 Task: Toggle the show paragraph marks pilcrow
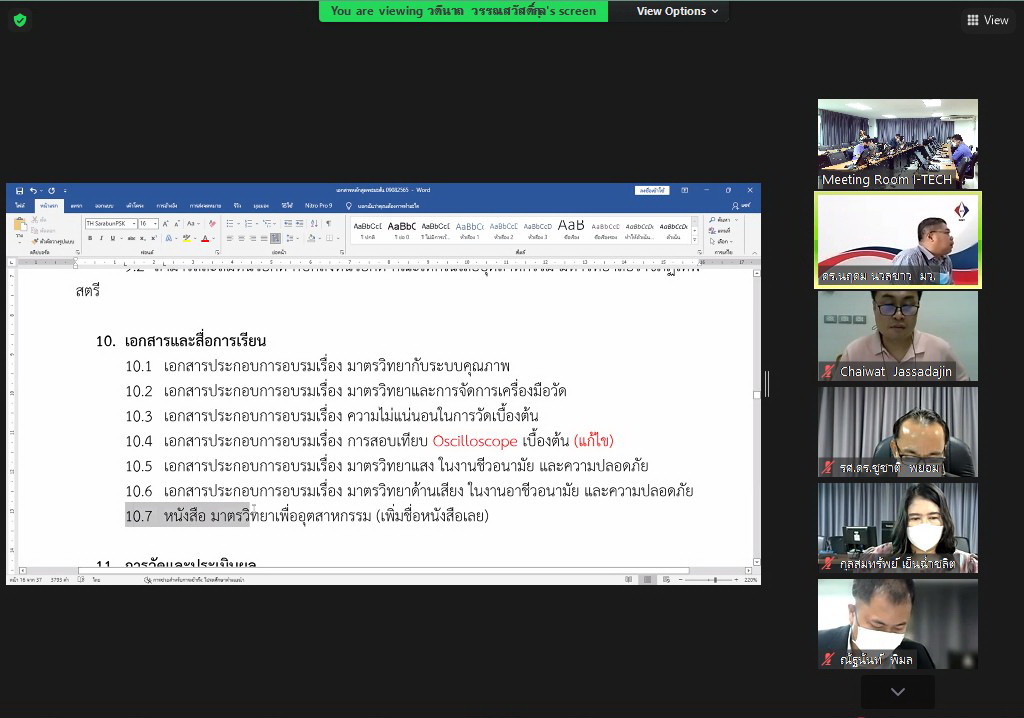click(x=328, y=223)
